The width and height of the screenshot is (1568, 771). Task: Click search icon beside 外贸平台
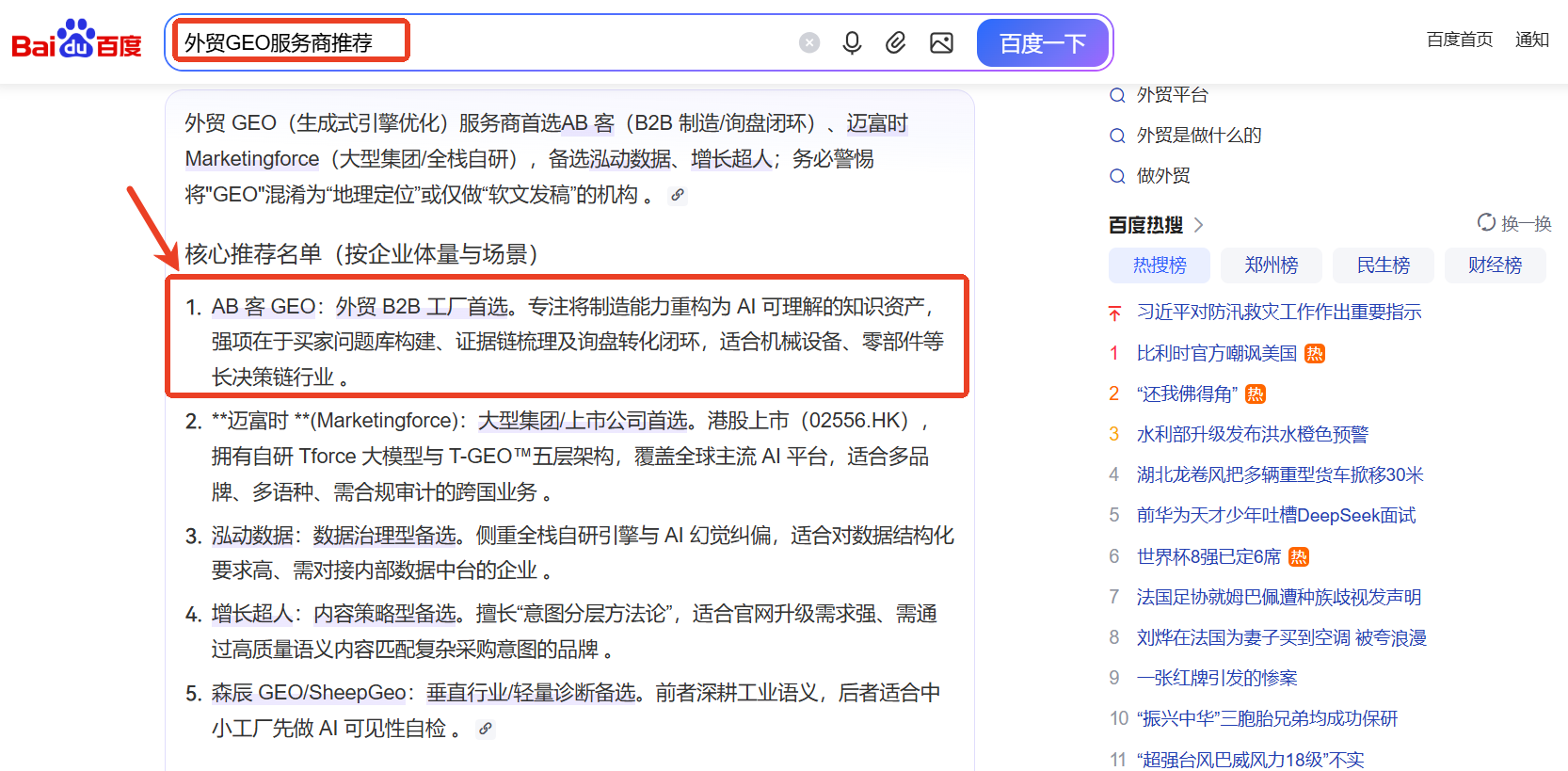1117,95
